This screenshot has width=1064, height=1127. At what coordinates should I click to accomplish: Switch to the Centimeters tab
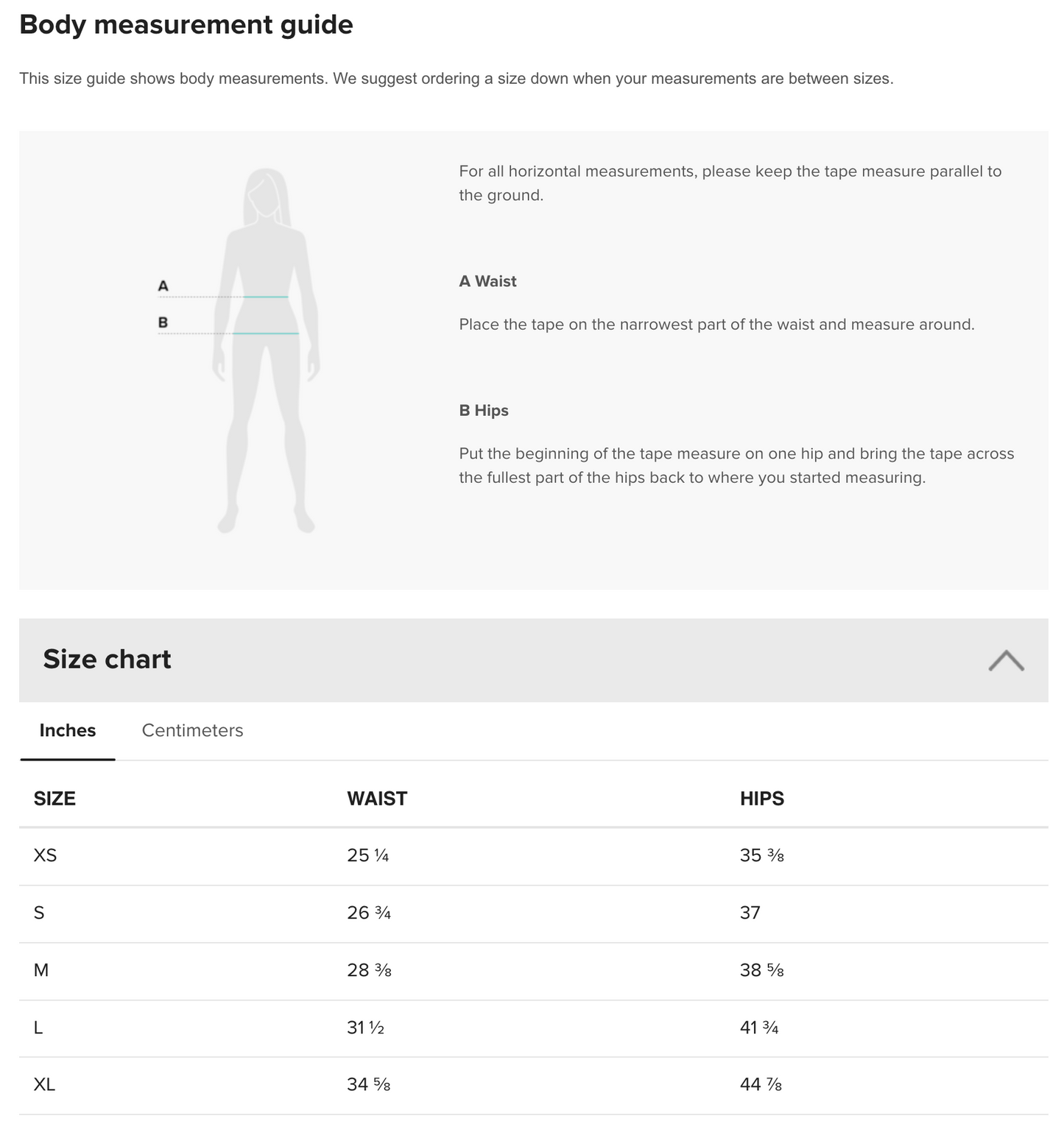coord(192,730)
